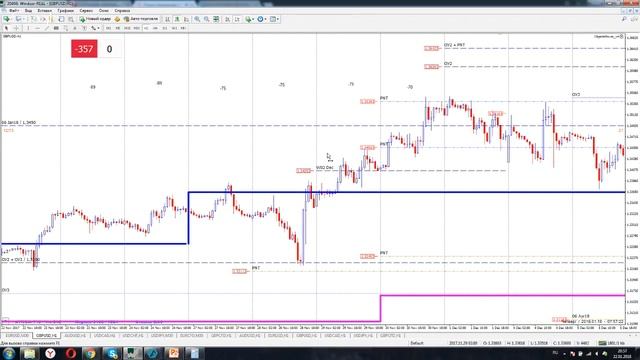This screenshot has height=360, width=640.
Task: Draw a trendline tool
Action: tap(47, 28)
